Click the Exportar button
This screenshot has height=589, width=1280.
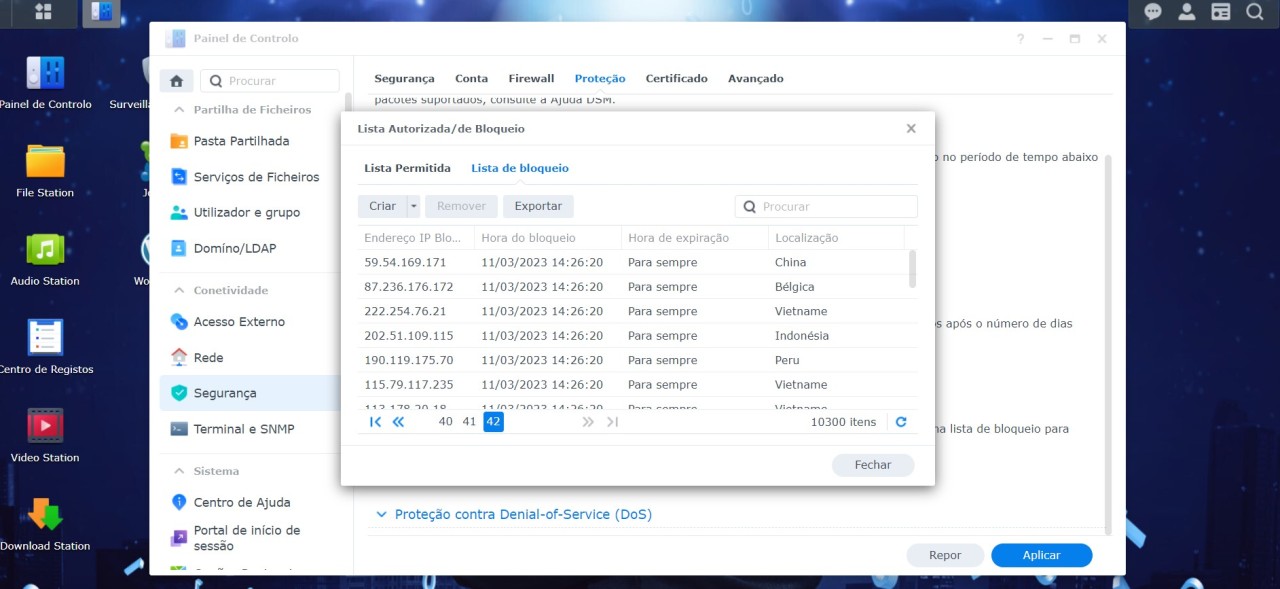coord(538,206)
